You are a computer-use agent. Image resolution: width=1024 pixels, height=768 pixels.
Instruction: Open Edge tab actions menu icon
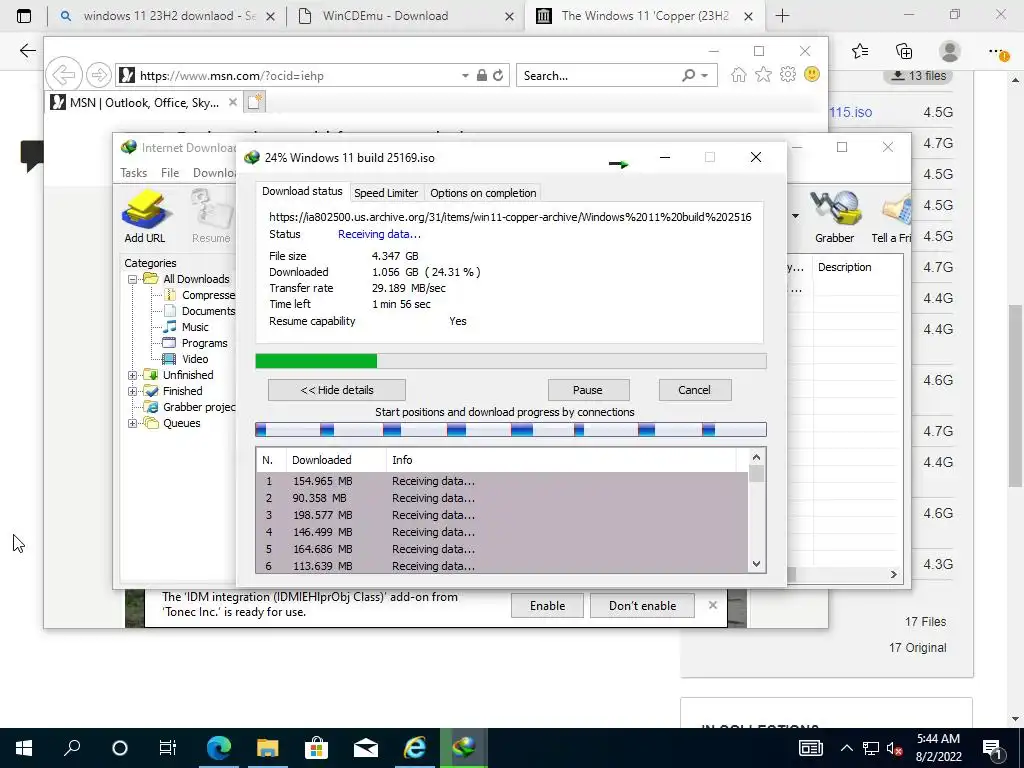(x=24, y=16)
